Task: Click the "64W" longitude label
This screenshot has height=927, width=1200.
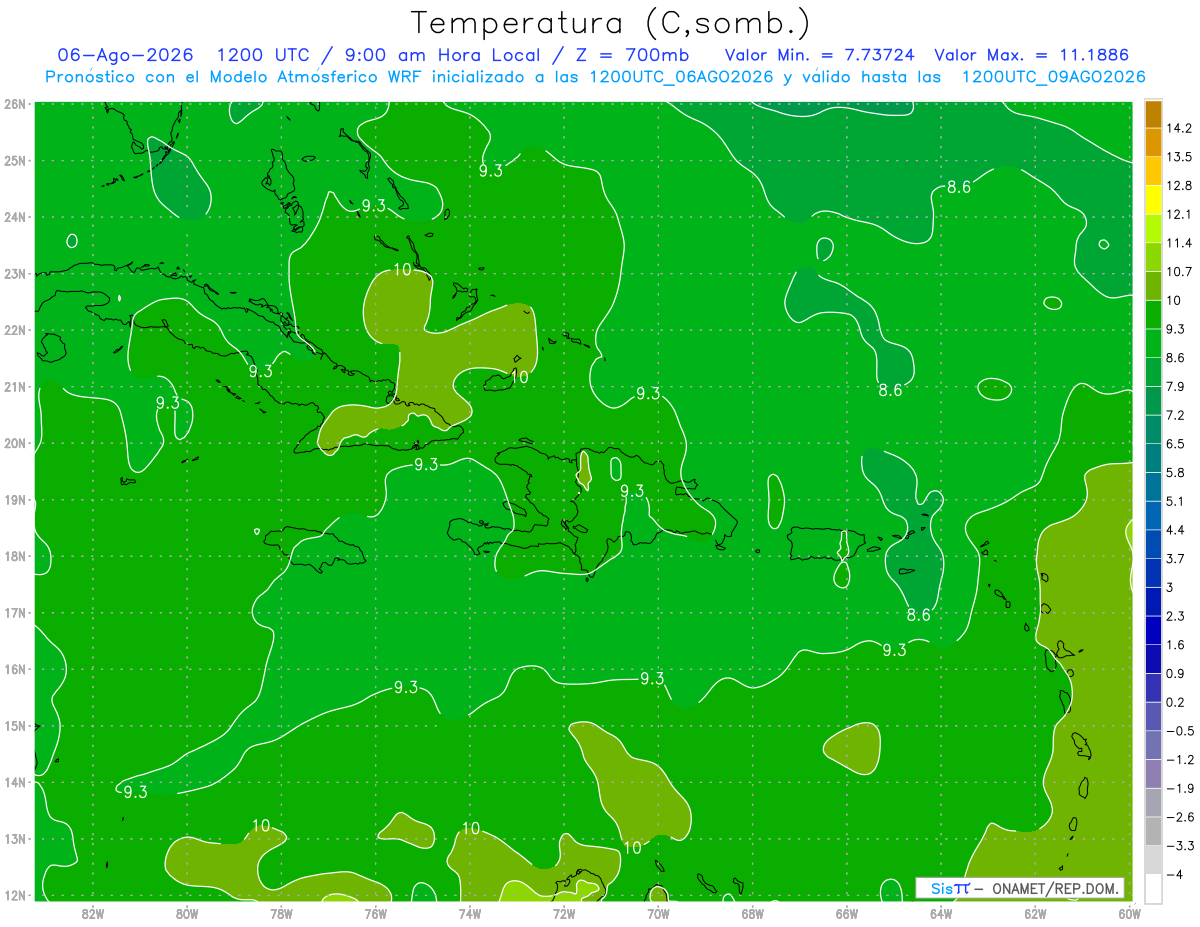Action: pyautogui.click(x=941, y=912)
